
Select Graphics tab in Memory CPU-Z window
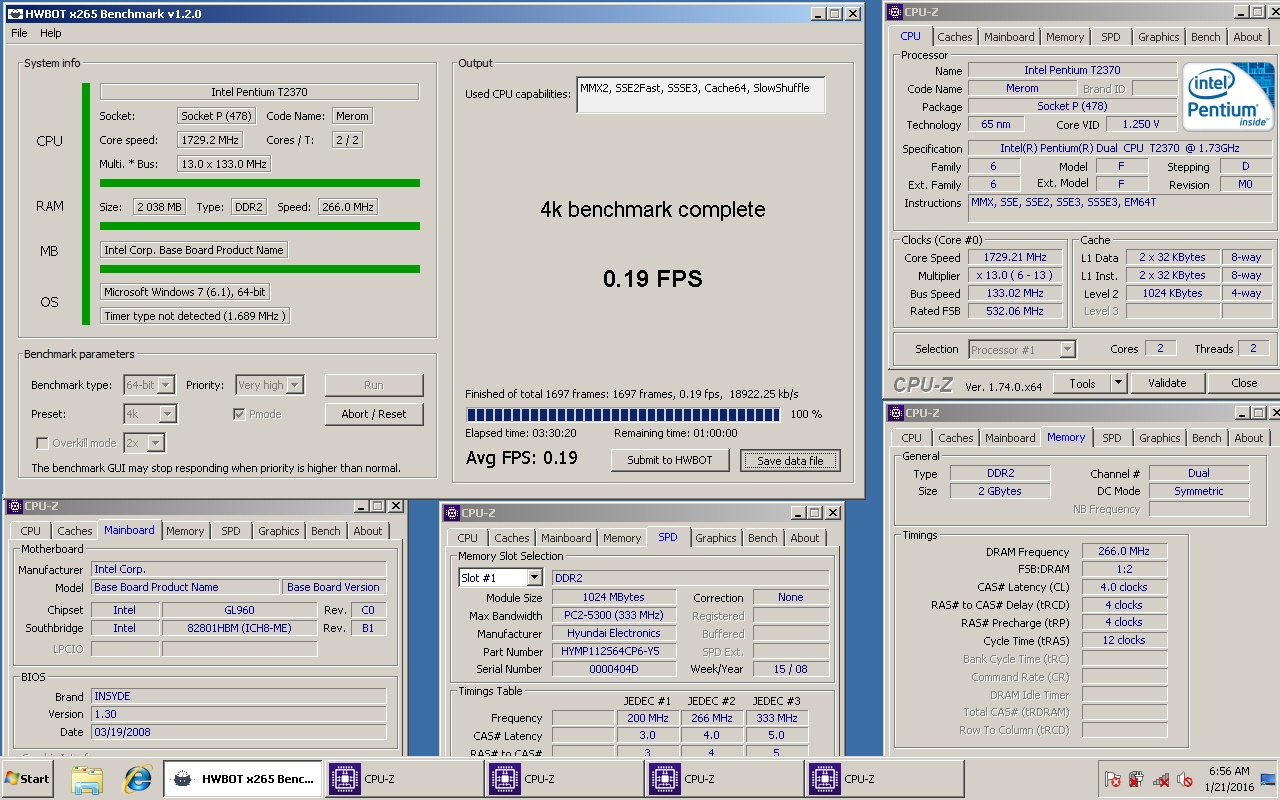pyautogui.click(x=1159, y=438)
